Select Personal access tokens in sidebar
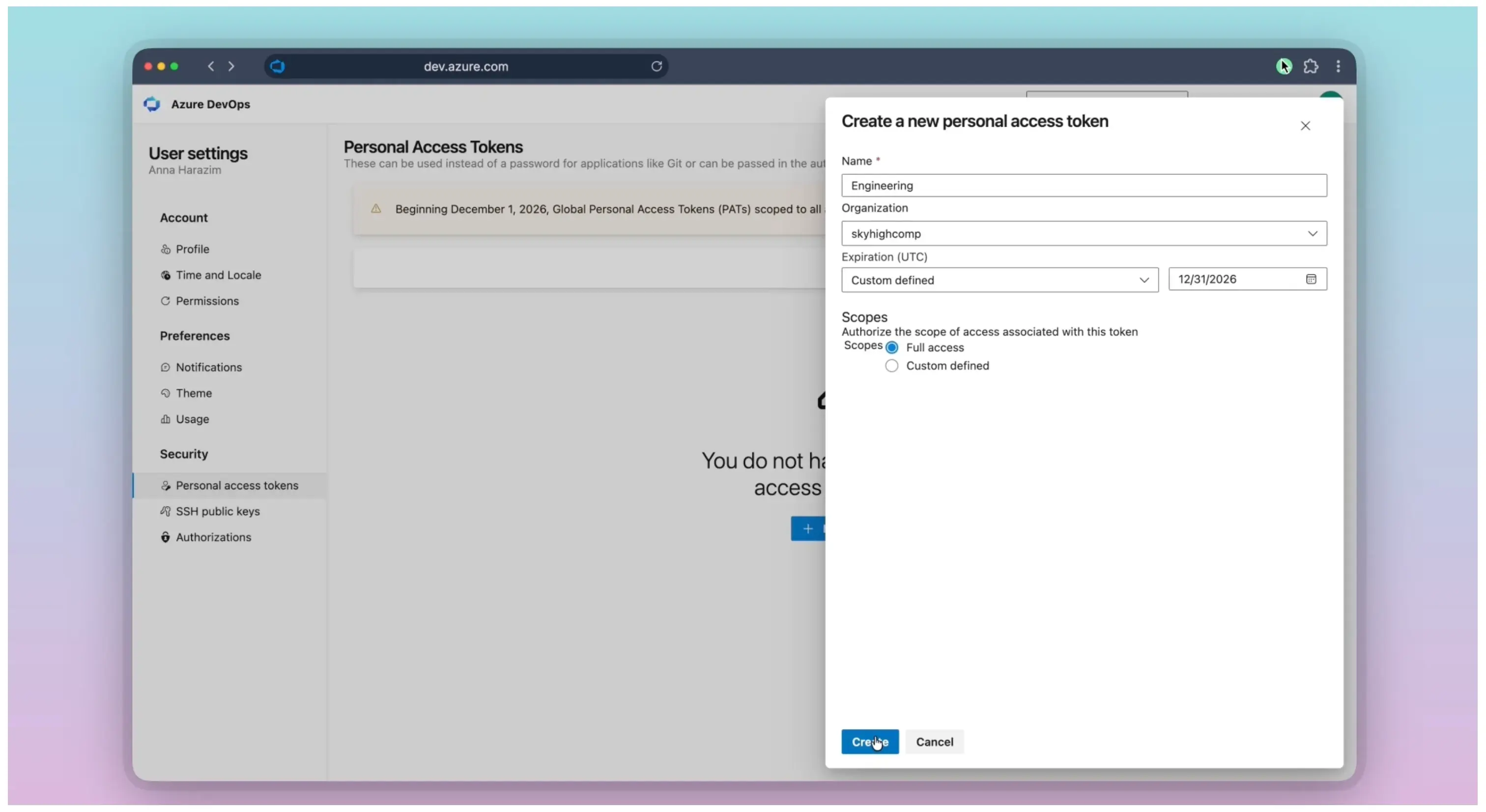 (x=229, y=486)
